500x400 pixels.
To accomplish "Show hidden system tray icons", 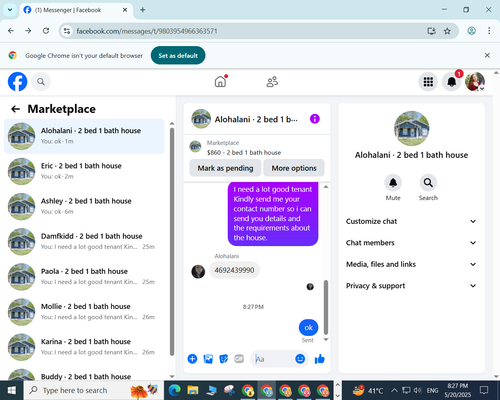I will pos(394,390).
